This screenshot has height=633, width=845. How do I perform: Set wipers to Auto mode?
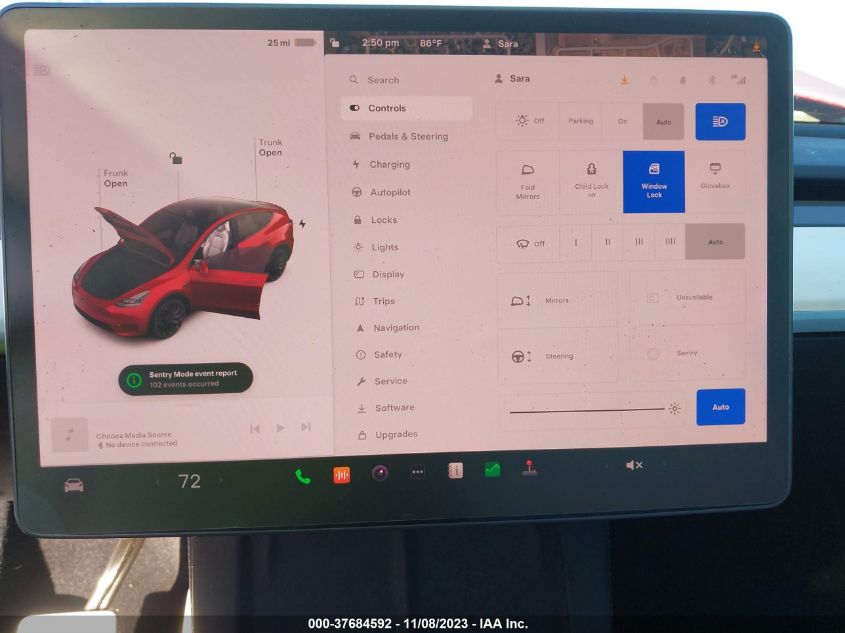coord(715,242)
